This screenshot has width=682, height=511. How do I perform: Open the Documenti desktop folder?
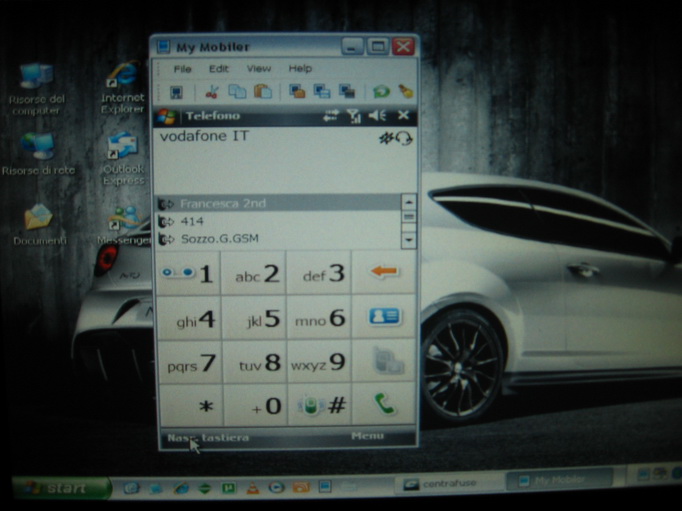[39, 225]
